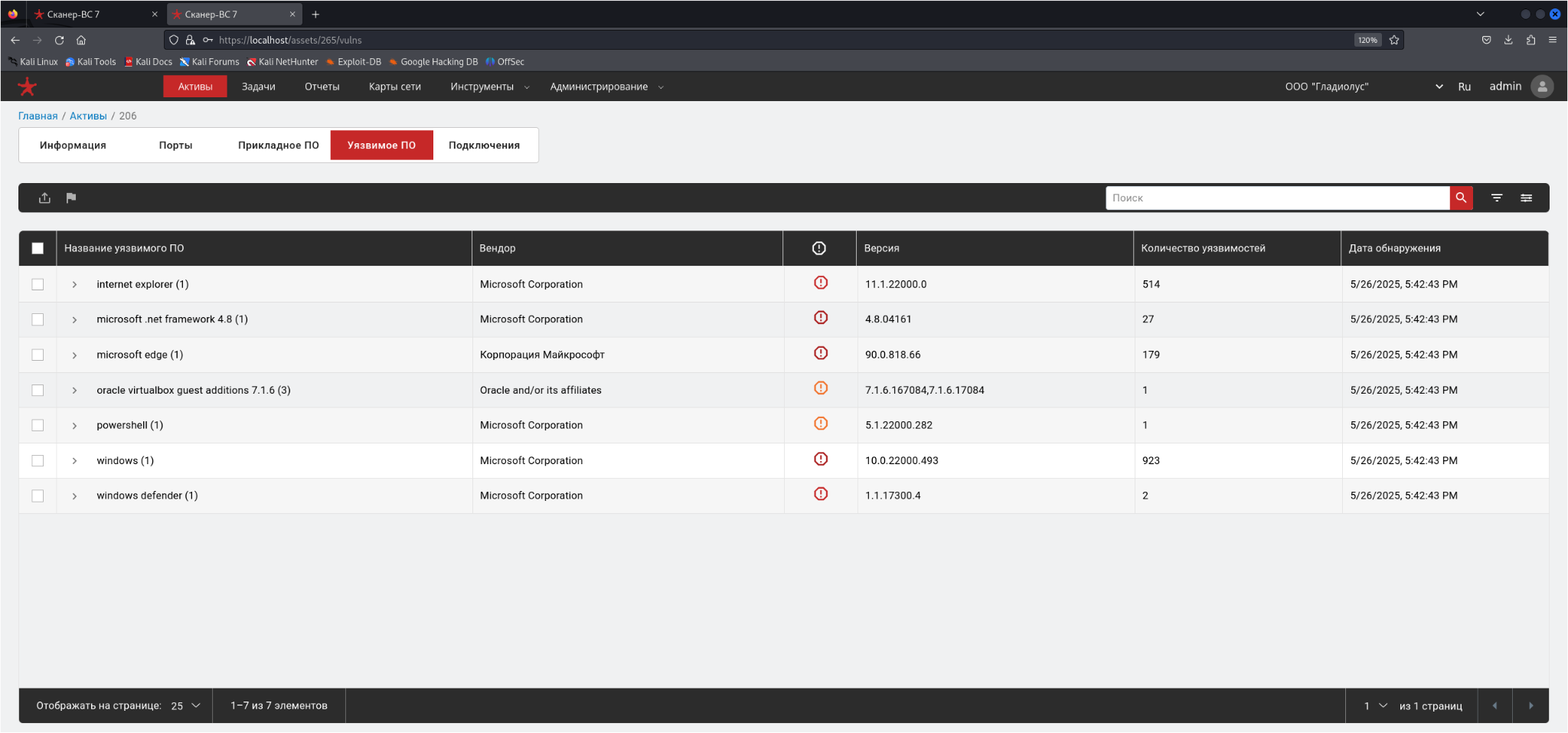The height and width of the screenshot is (733, 1568).
Task: Open column settings sliders icon
Action: point(1526,198)
